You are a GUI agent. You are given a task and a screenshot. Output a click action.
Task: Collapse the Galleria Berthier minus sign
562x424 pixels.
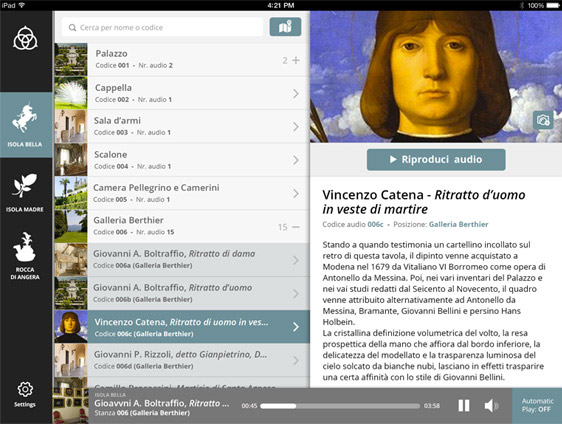pos(296,227)
